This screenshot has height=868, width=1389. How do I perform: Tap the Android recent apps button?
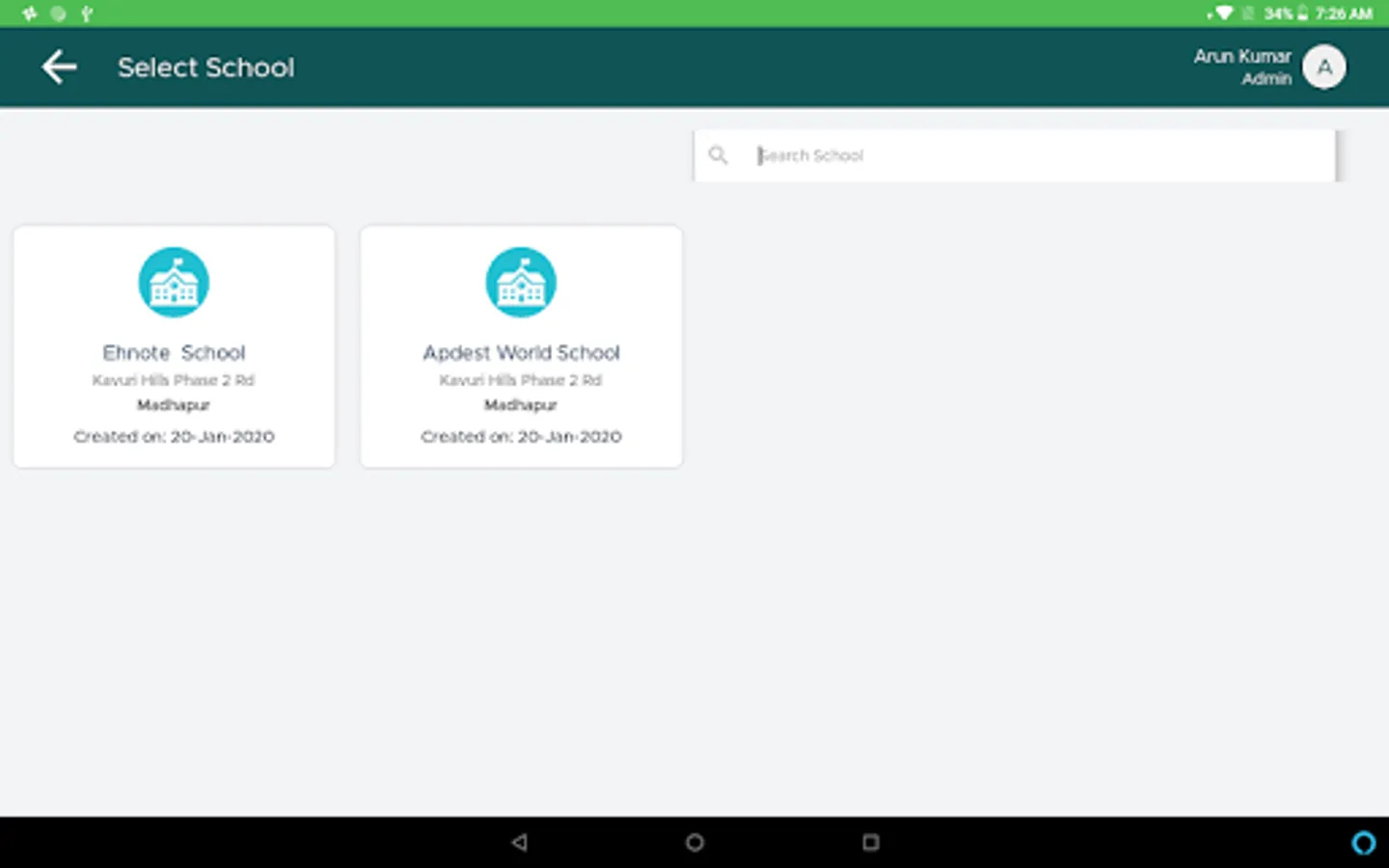870,842
